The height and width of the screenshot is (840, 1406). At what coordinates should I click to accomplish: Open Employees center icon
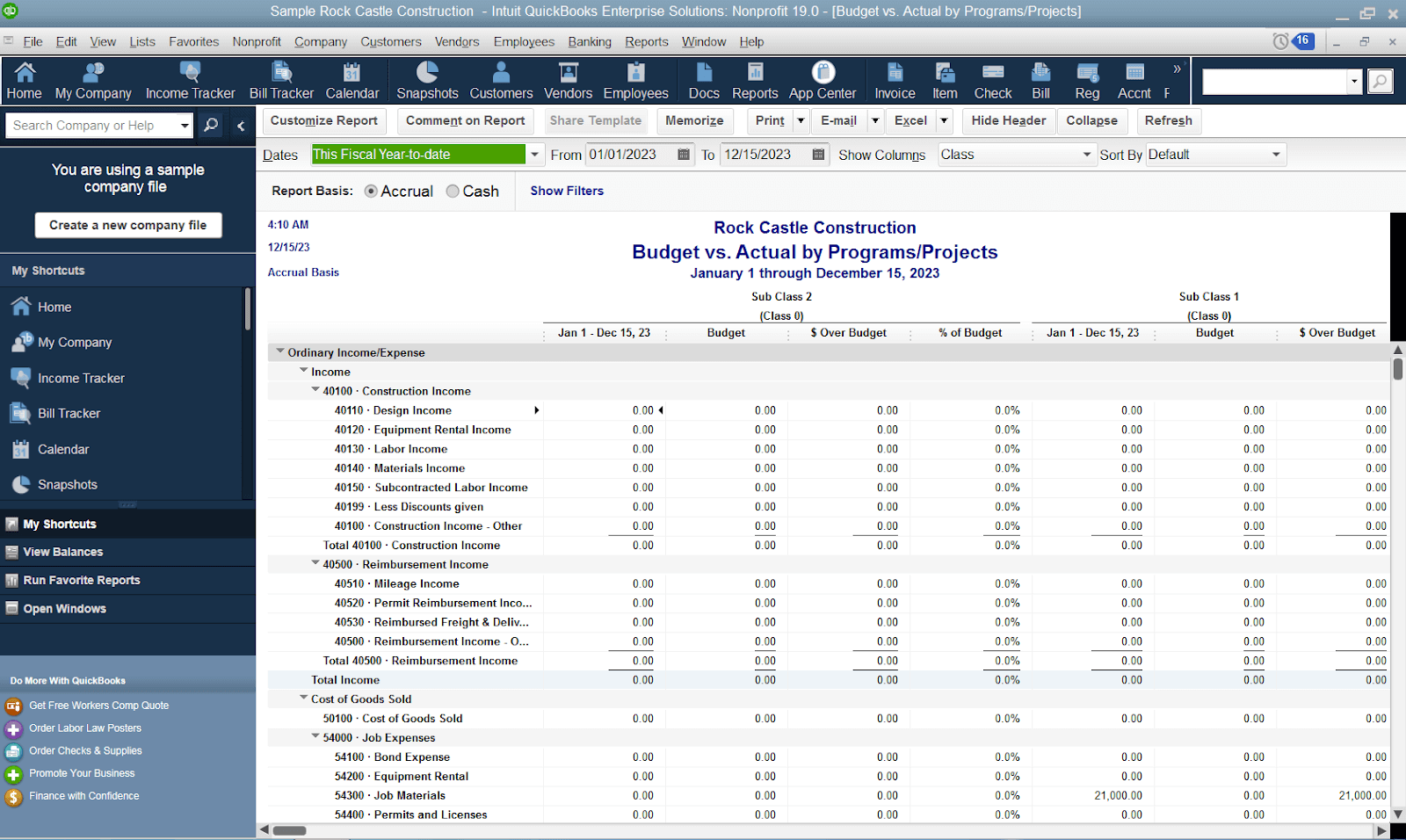click(635, 81)
